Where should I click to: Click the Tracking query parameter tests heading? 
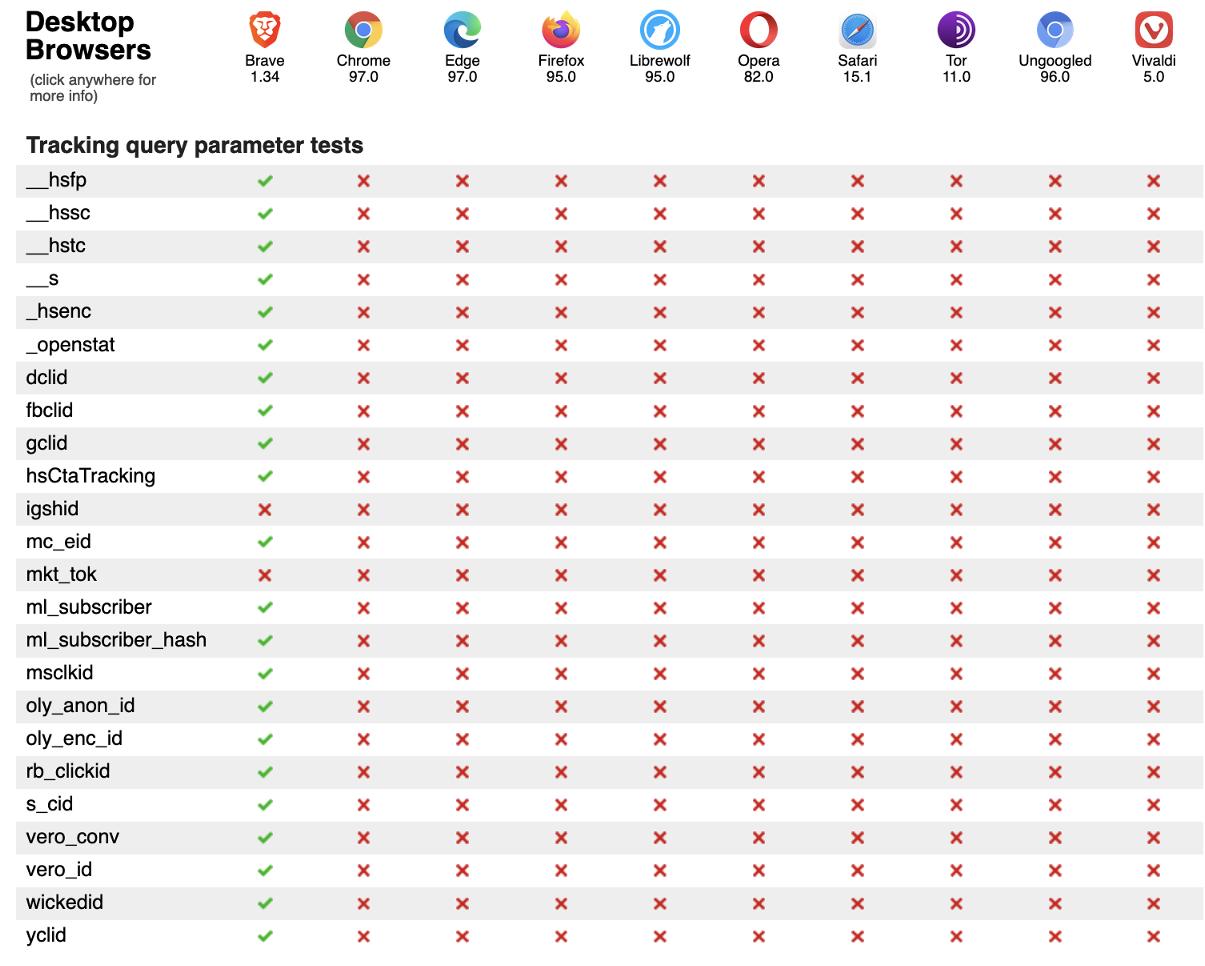[x=194, y=146]
